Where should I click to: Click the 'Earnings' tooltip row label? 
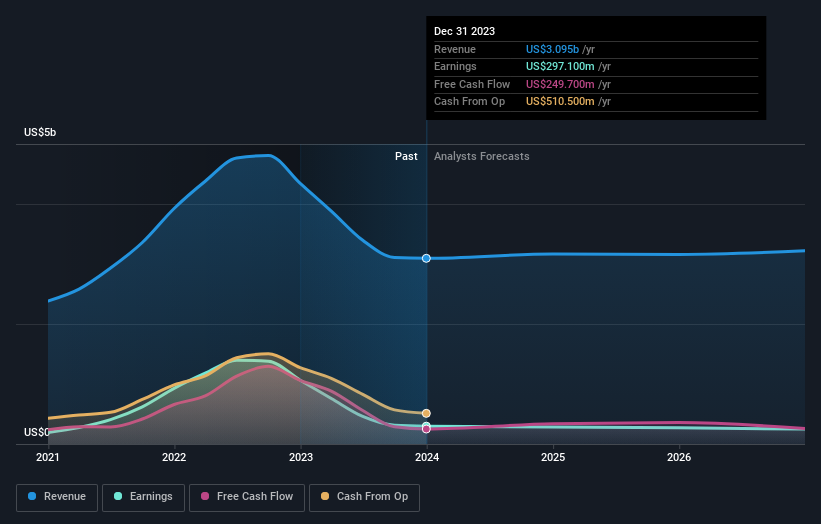click(x=455, y=66)
